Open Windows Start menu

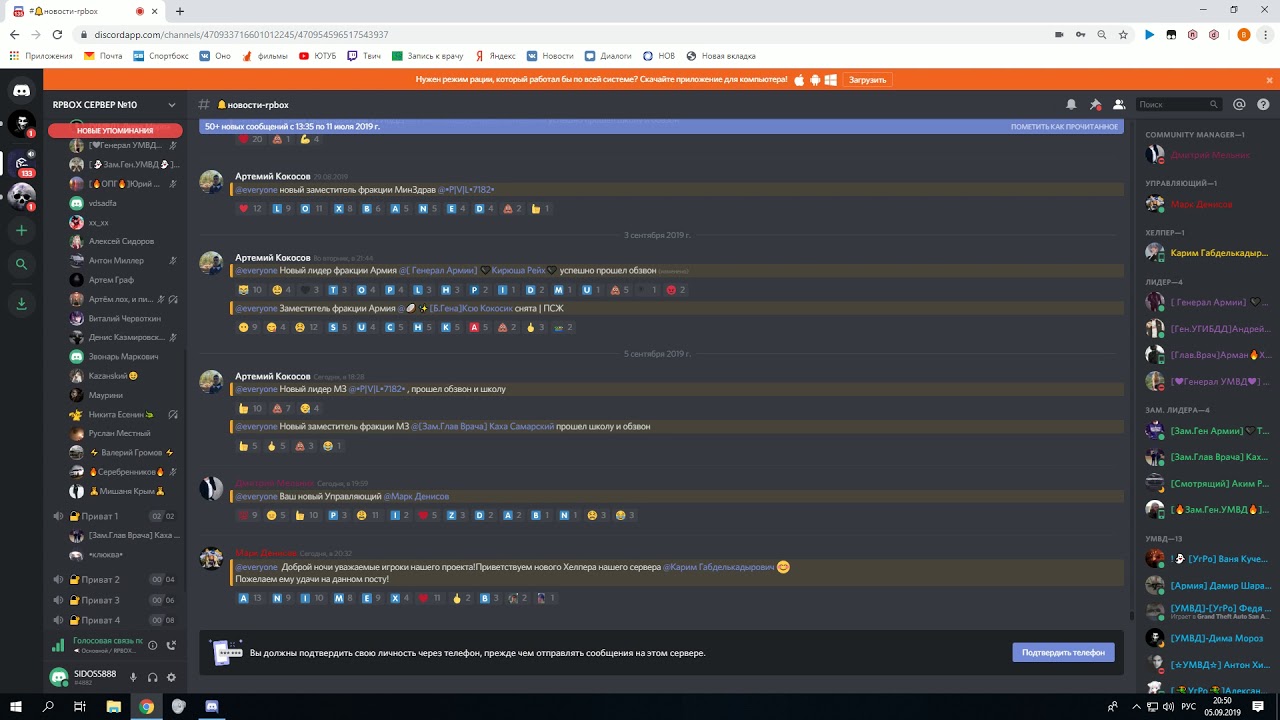point(16,706)
